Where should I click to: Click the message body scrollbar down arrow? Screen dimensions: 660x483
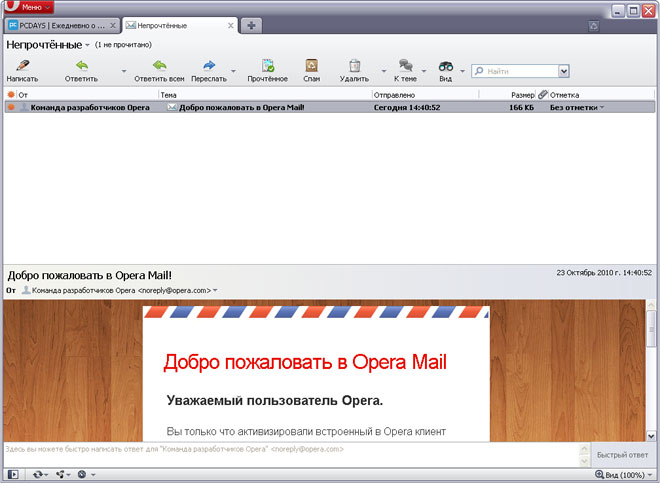(x=651, y=436)
